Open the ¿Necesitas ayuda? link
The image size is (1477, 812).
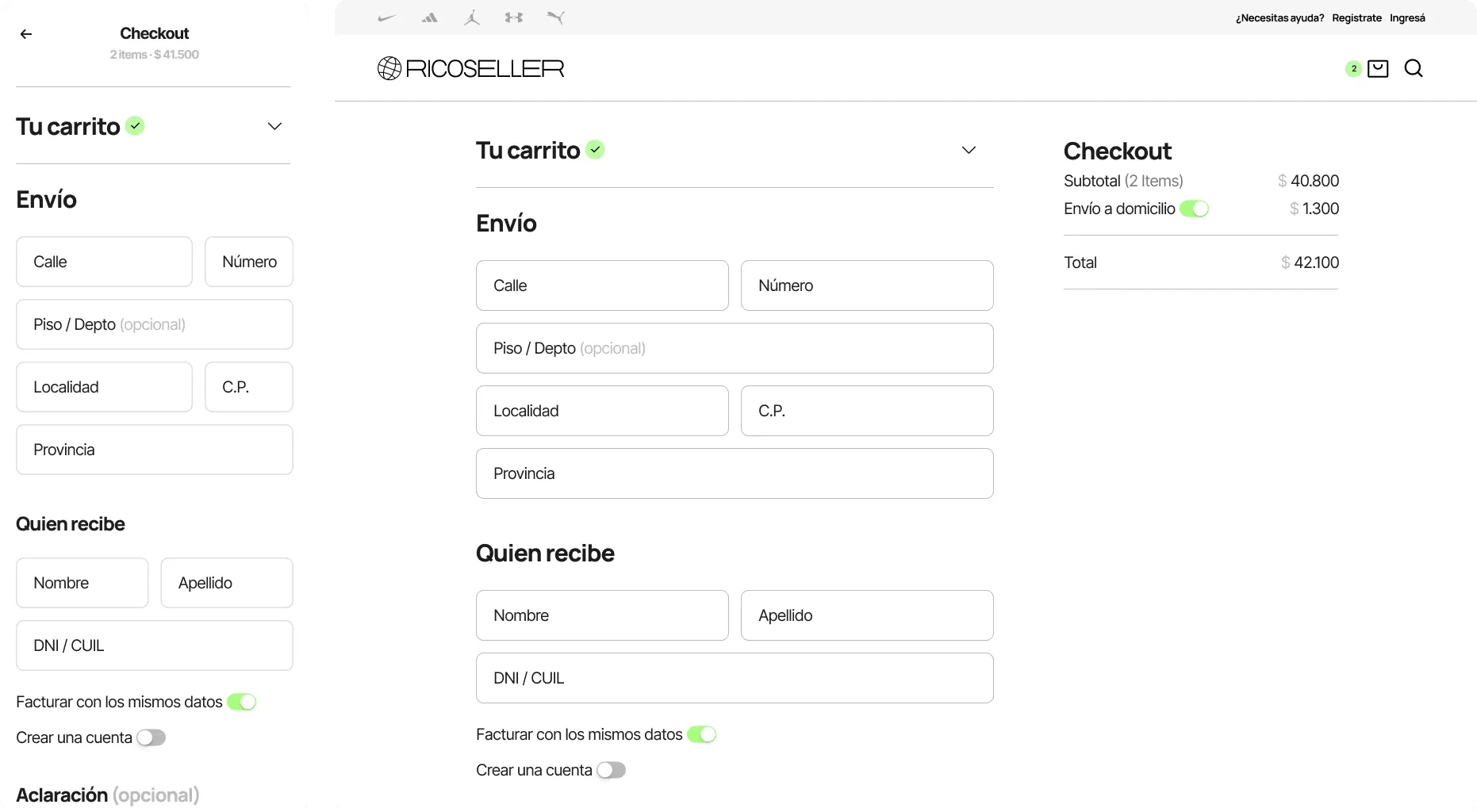tap(1279, 18)
